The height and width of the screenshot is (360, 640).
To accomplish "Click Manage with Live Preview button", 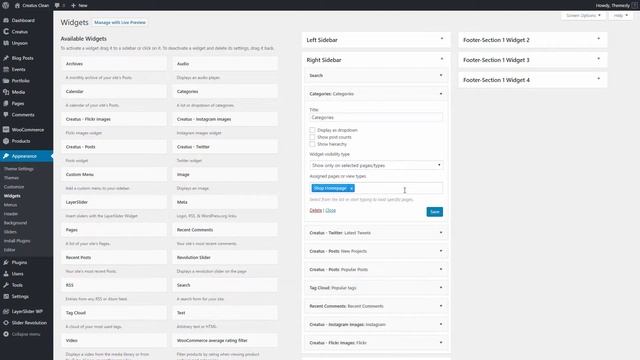I will point(120,22).
